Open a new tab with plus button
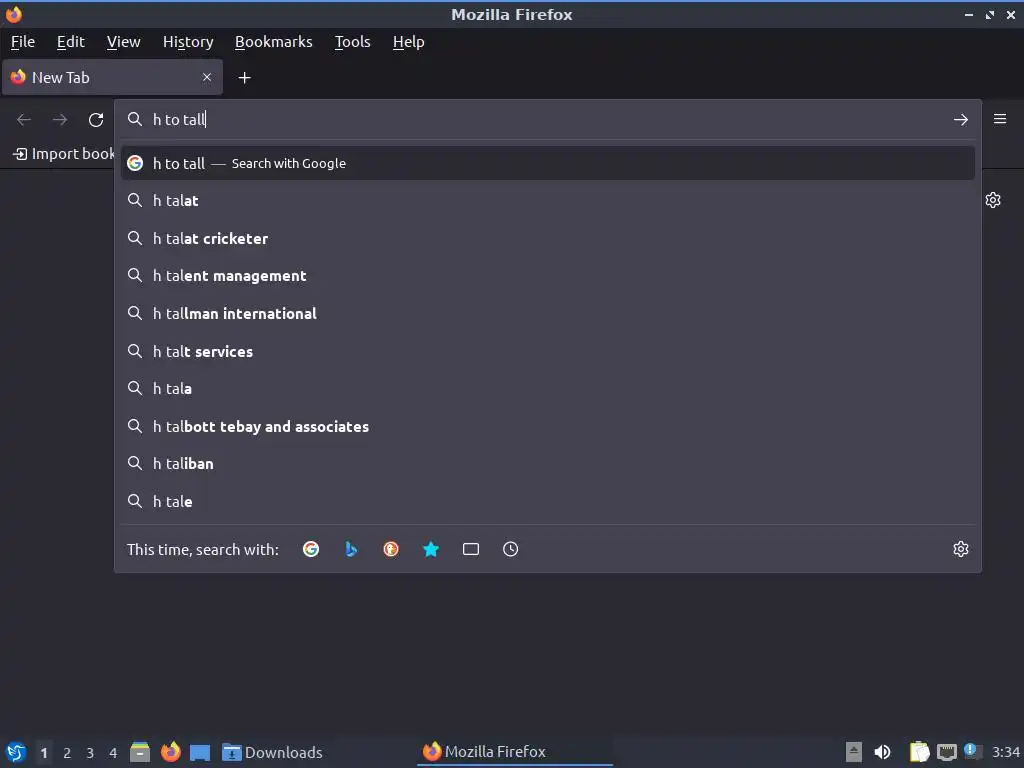The height and width of the screenshot is (768, 1024). click(244, 78)
